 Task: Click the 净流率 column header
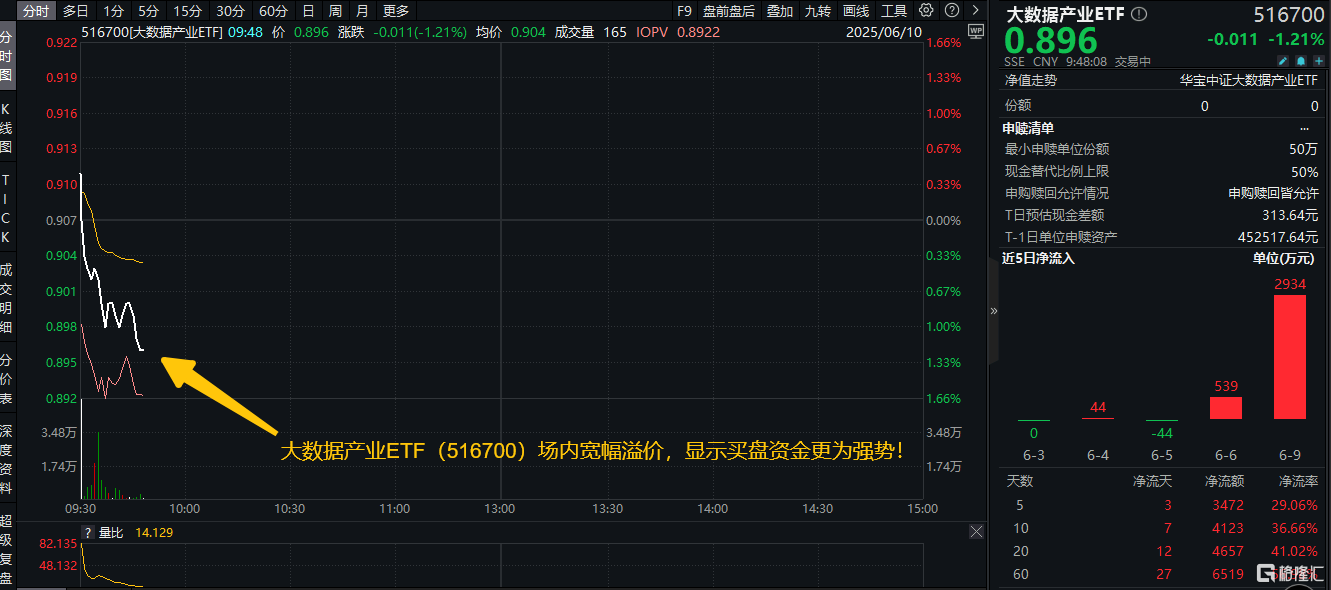[1298, 482]
